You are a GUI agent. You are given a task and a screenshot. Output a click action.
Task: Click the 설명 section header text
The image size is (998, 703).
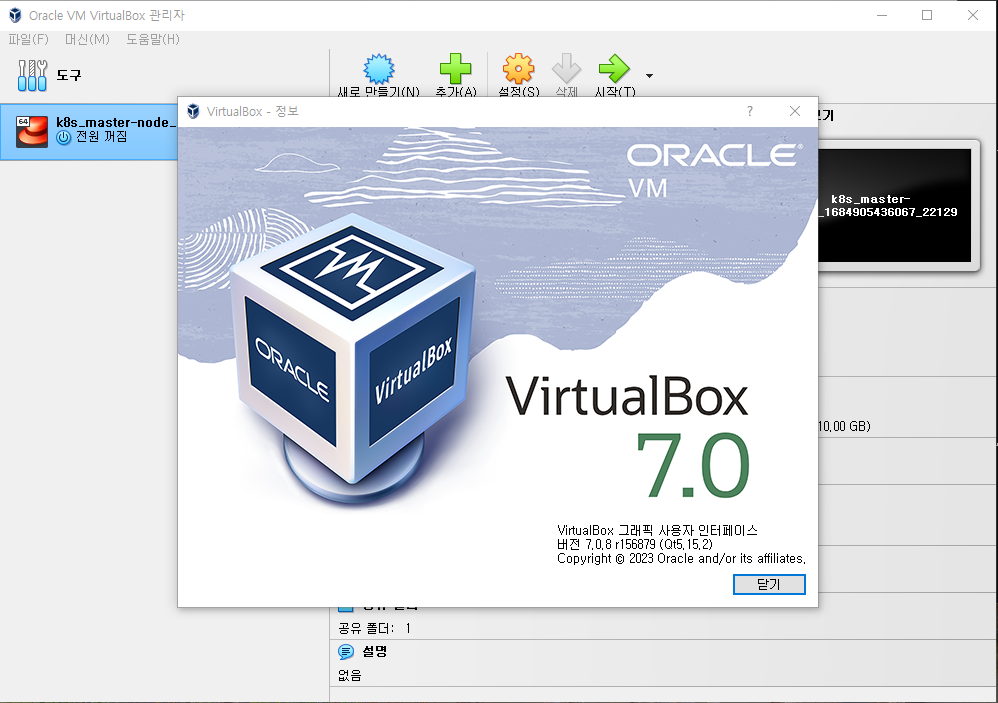(x=374, y=651)
